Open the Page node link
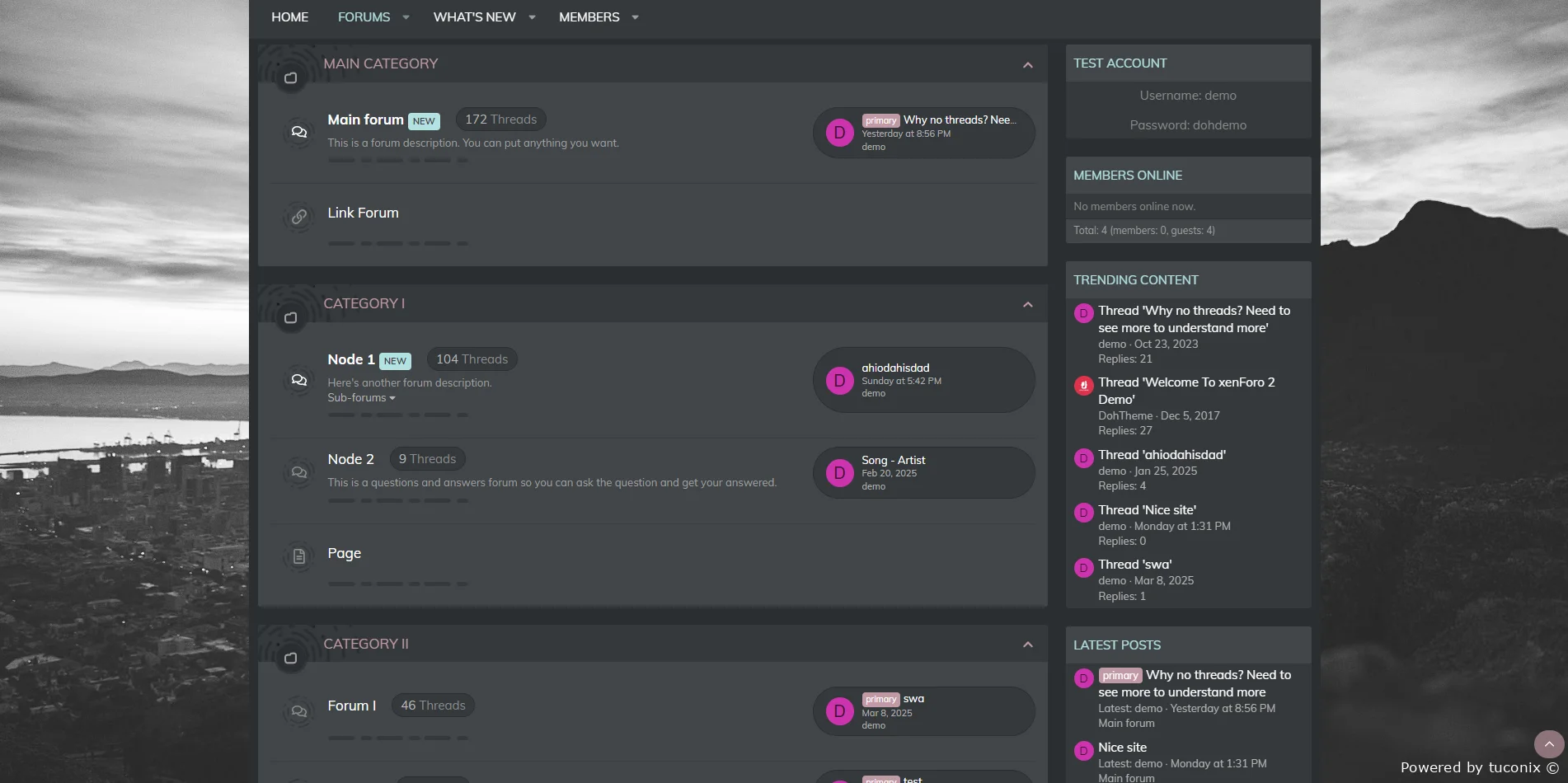 [344, 553]
